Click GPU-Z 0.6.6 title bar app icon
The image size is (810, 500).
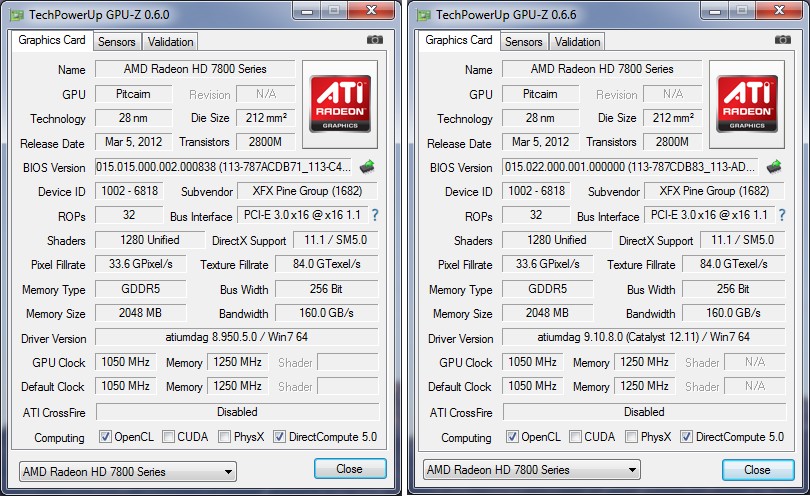click(x=424, y=15)
